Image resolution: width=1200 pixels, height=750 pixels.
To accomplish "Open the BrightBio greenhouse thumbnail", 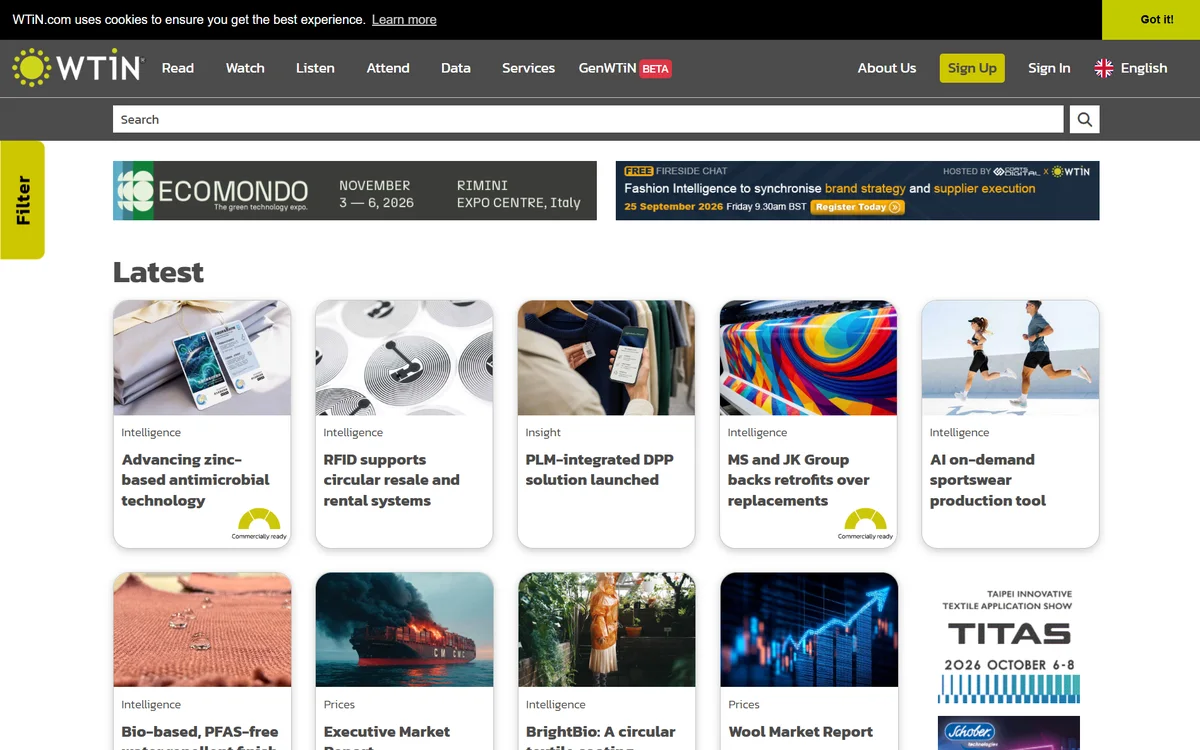I will (x=606, y=630).
